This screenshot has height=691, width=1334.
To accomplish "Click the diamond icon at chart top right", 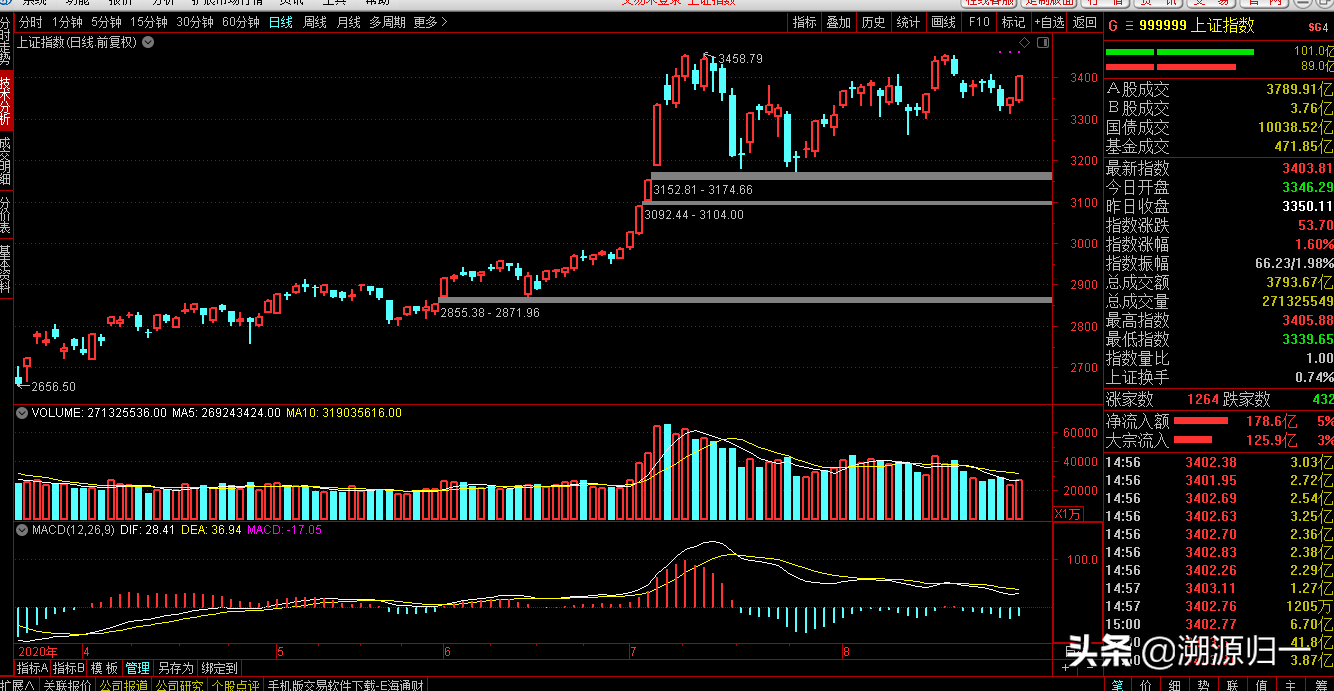I will click(x=1024, y=43).
